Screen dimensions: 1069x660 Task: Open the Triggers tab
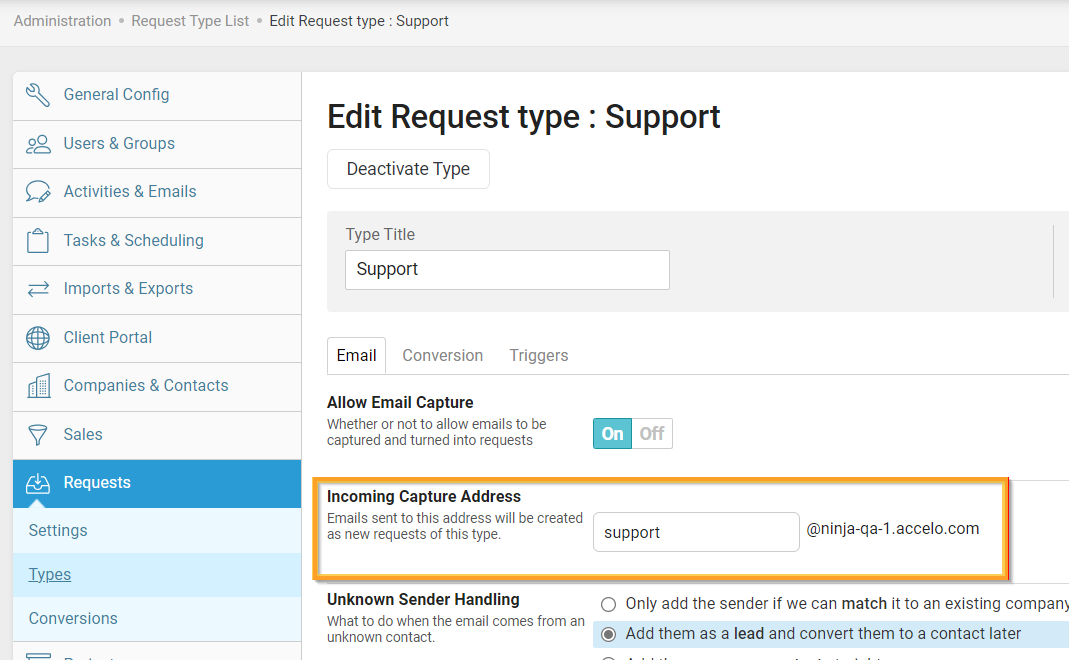tap(538, 356)
